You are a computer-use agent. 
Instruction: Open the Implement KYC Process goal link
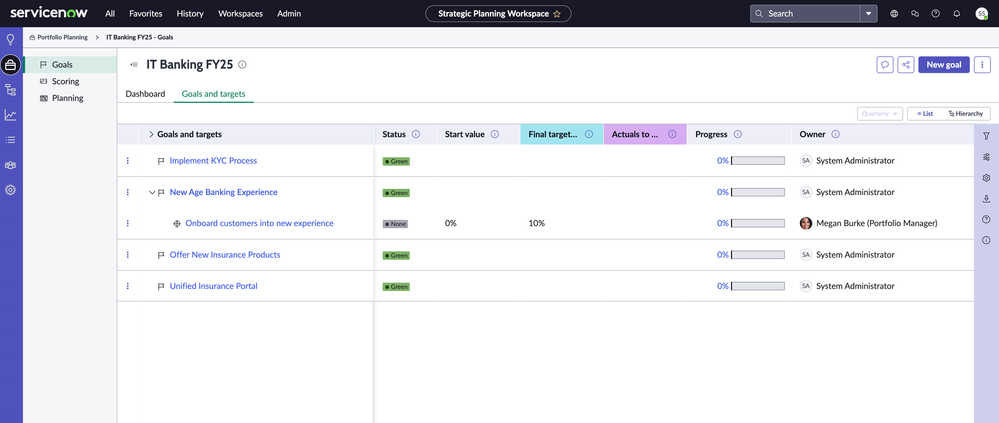coord(213,161)
